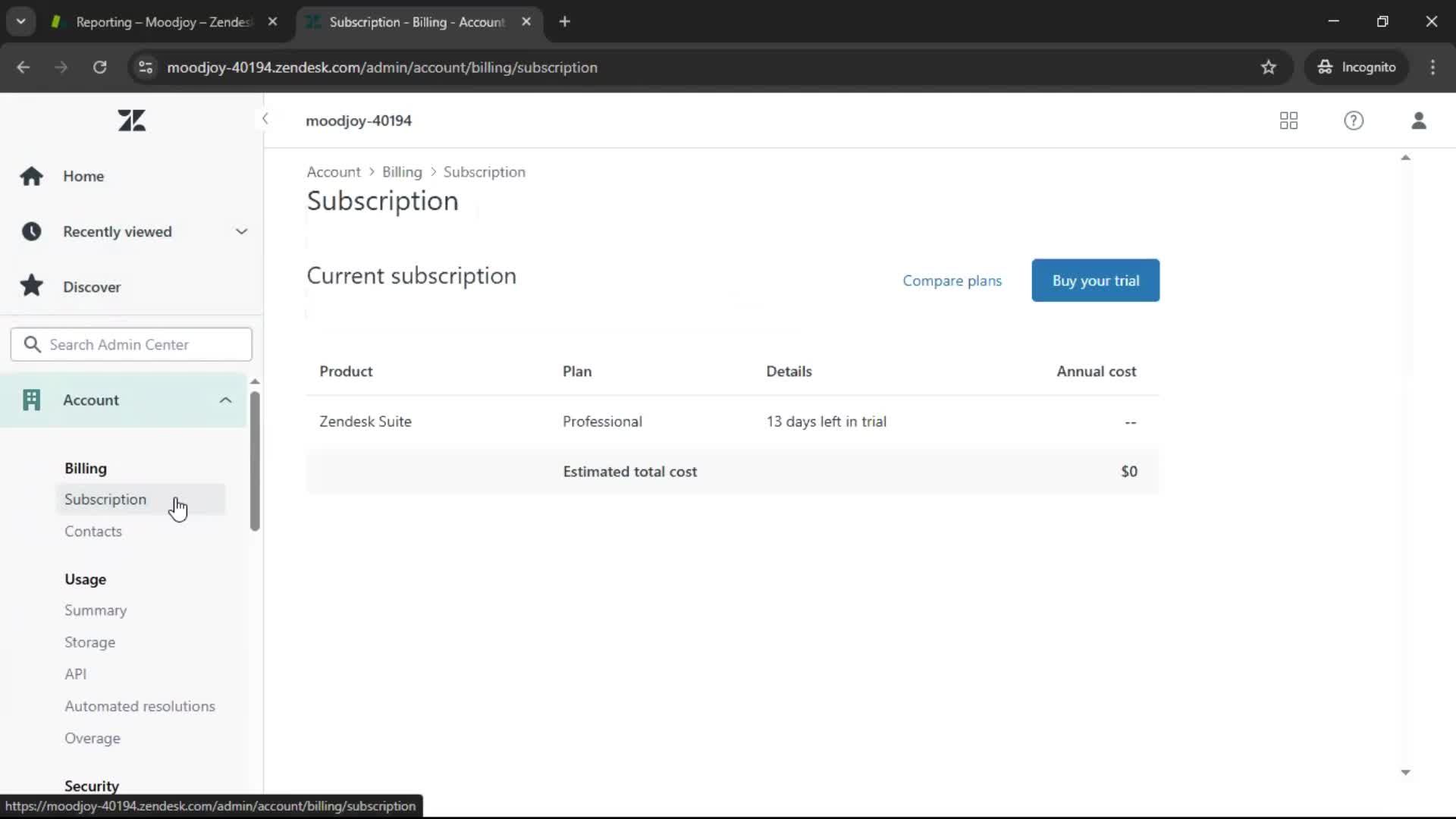Close the Subscription - Billing tab

[x=526, y=22]
